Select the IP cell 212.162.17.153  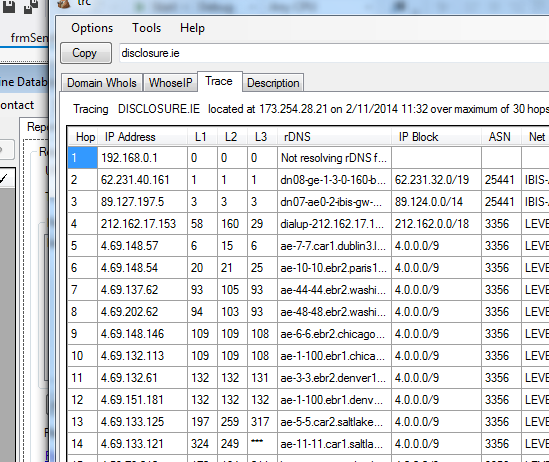click(x=142, y=224)
